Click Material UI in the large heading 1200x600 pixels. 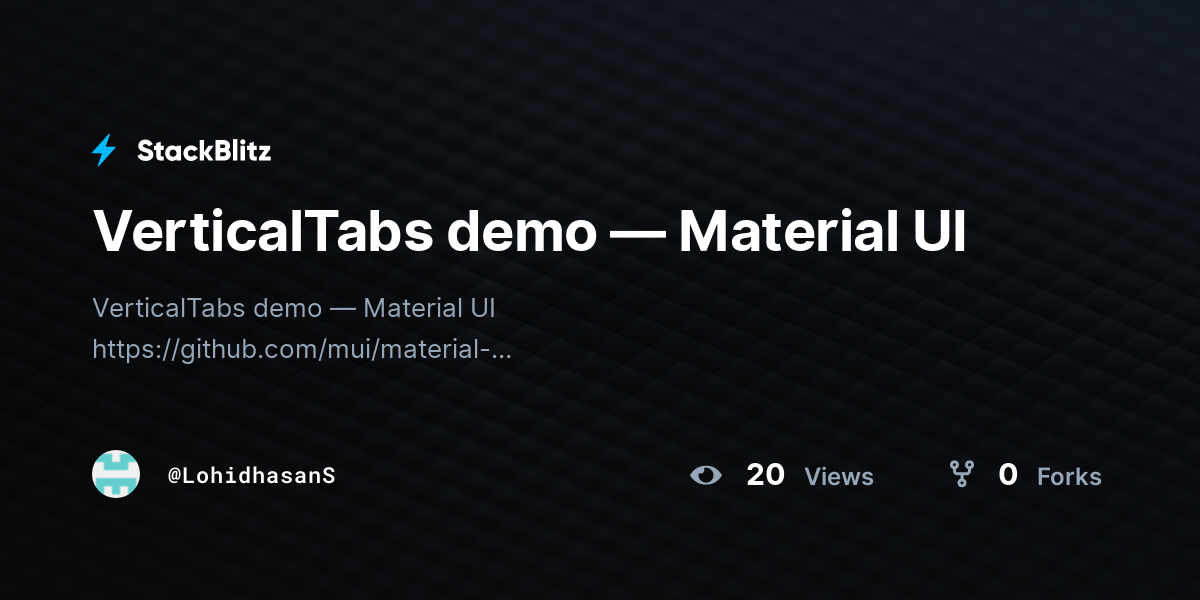(823, 231)
